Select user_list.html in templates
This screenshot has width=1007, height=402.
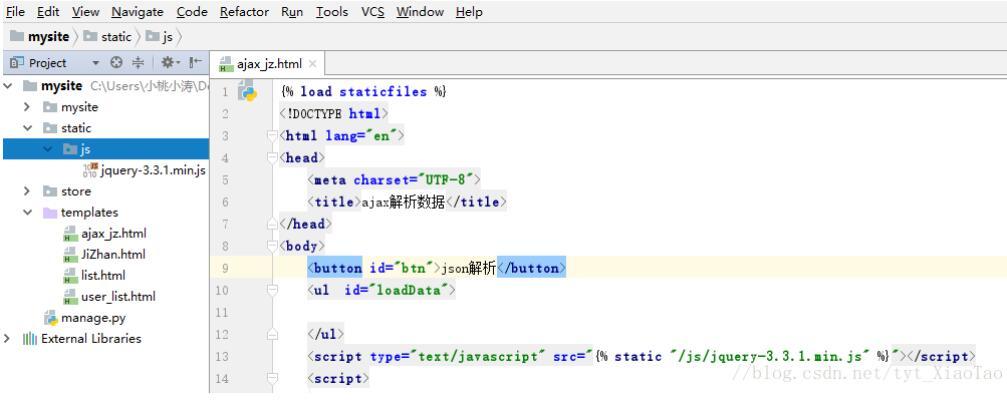(117, 296)
